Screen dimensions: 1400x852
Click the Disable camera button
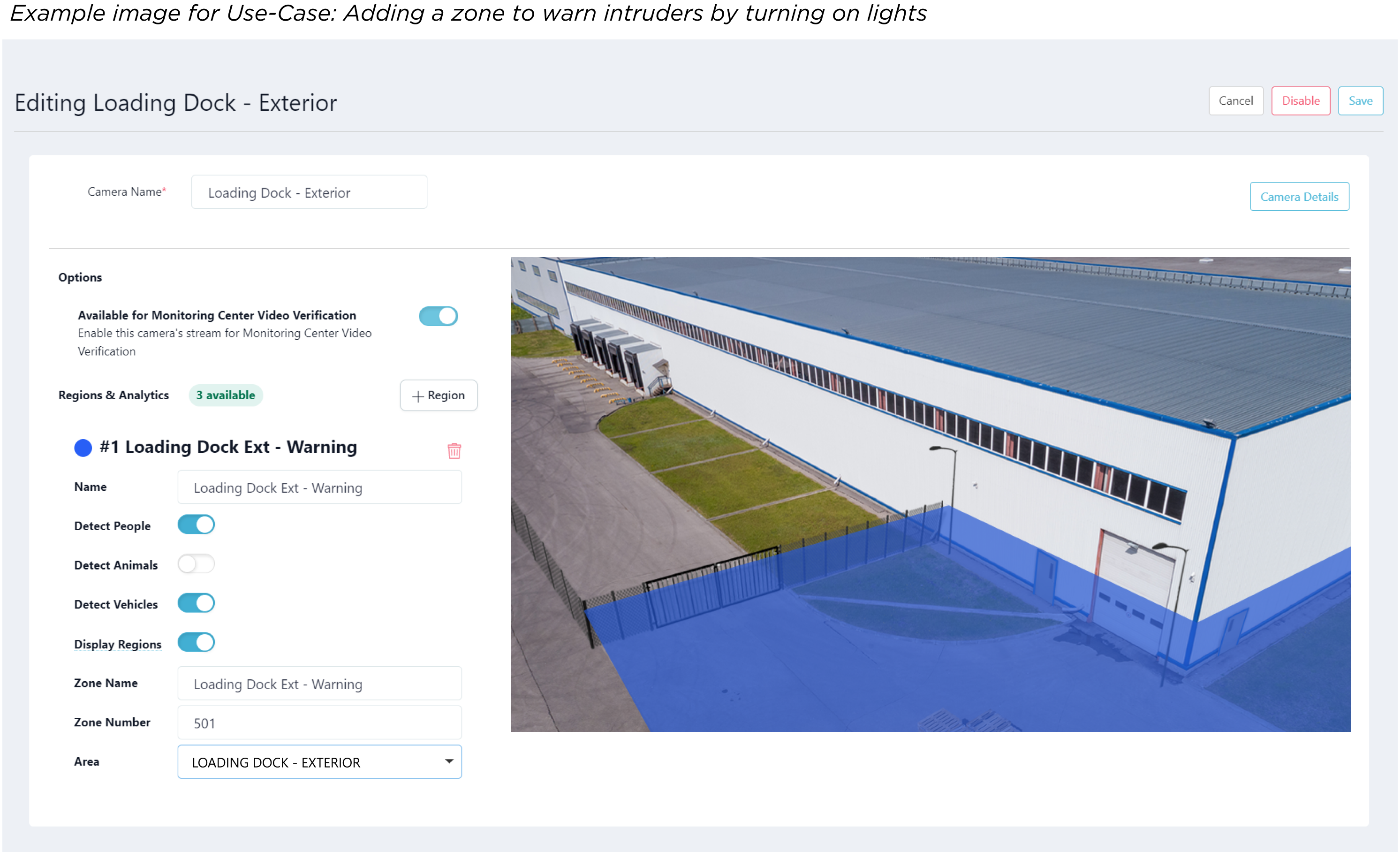point(1301,100)
